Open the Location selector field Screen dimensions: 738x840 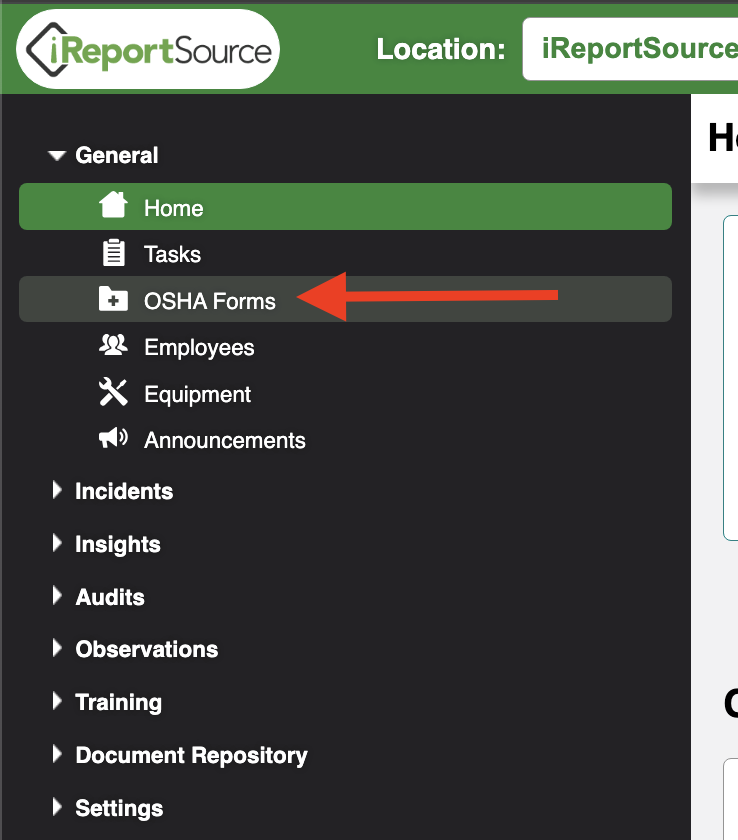pyautogui.click(x=630, y=49)
